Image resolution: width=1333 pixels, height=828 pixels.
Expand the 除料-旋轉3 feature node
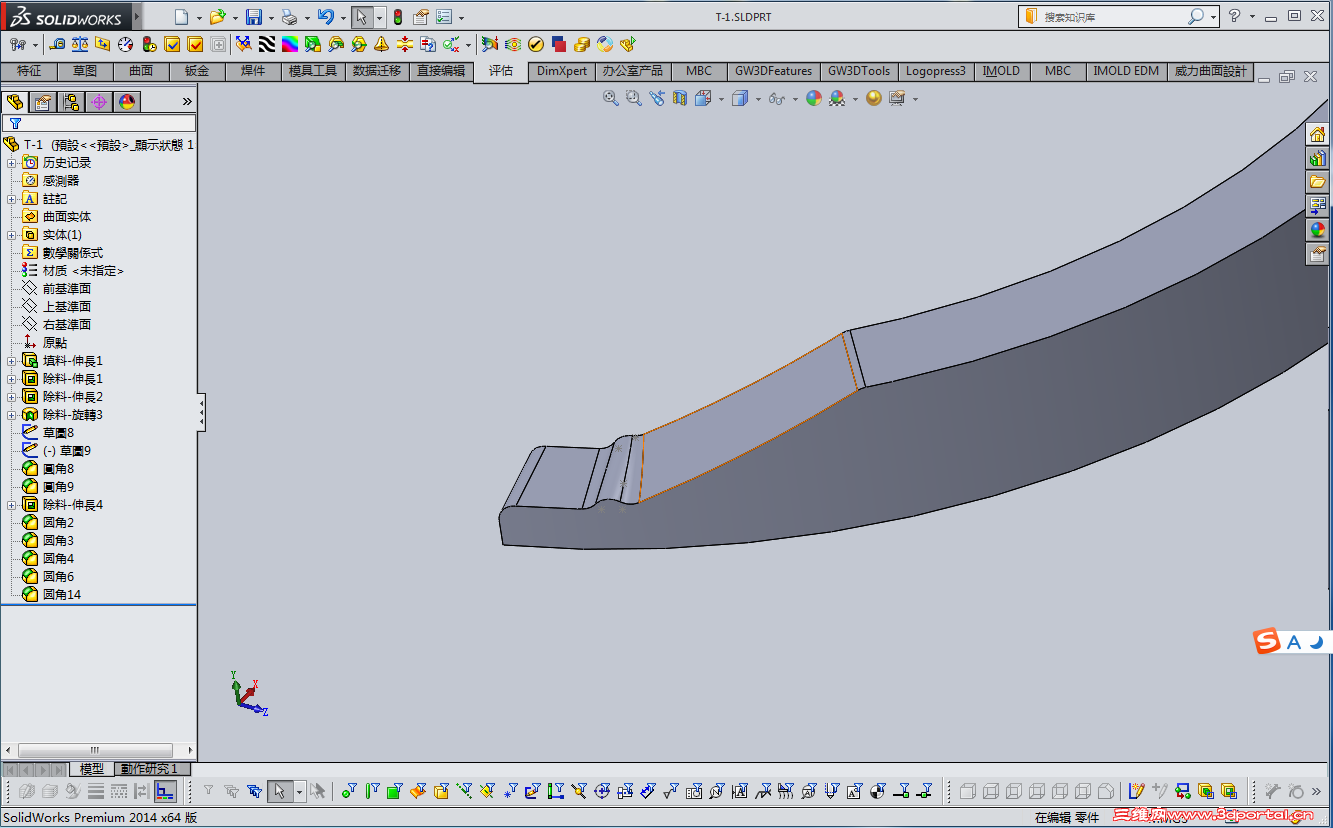pos(12,415)
